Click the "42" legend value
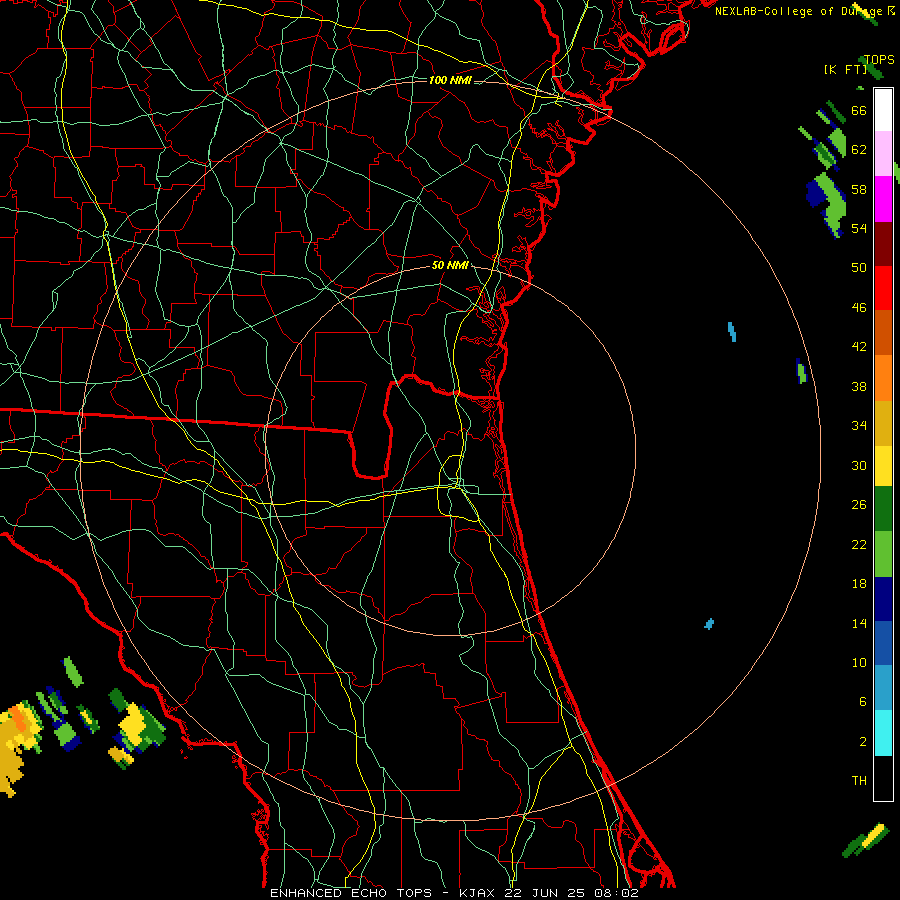Viewport: 900px width, 900px height. click(859, 347)
